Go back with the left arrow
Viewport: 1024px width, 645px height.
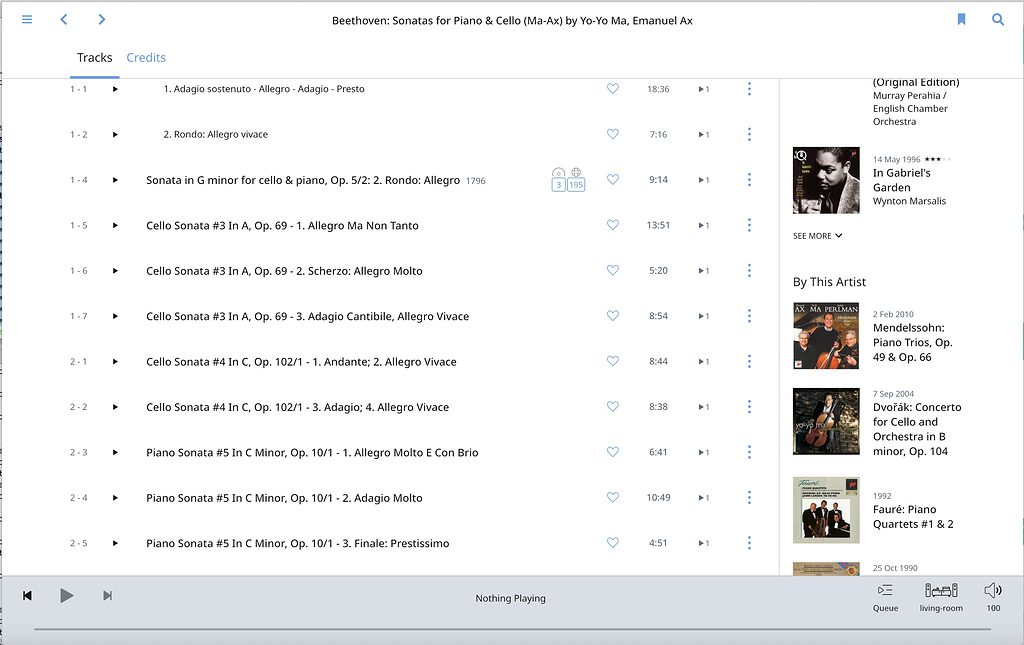click(x=64, y=20)
